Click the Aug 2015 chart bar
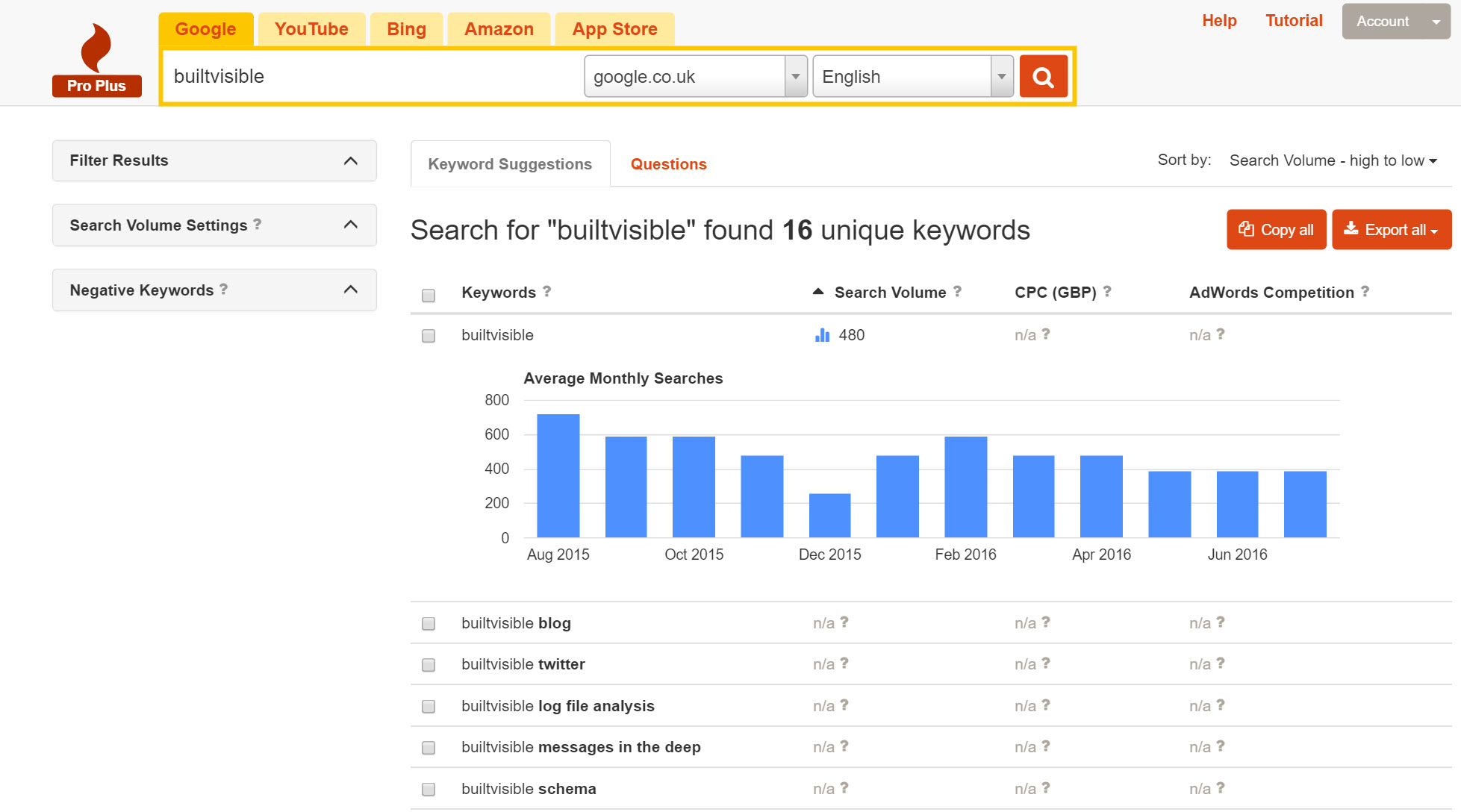 pos(558,475)
